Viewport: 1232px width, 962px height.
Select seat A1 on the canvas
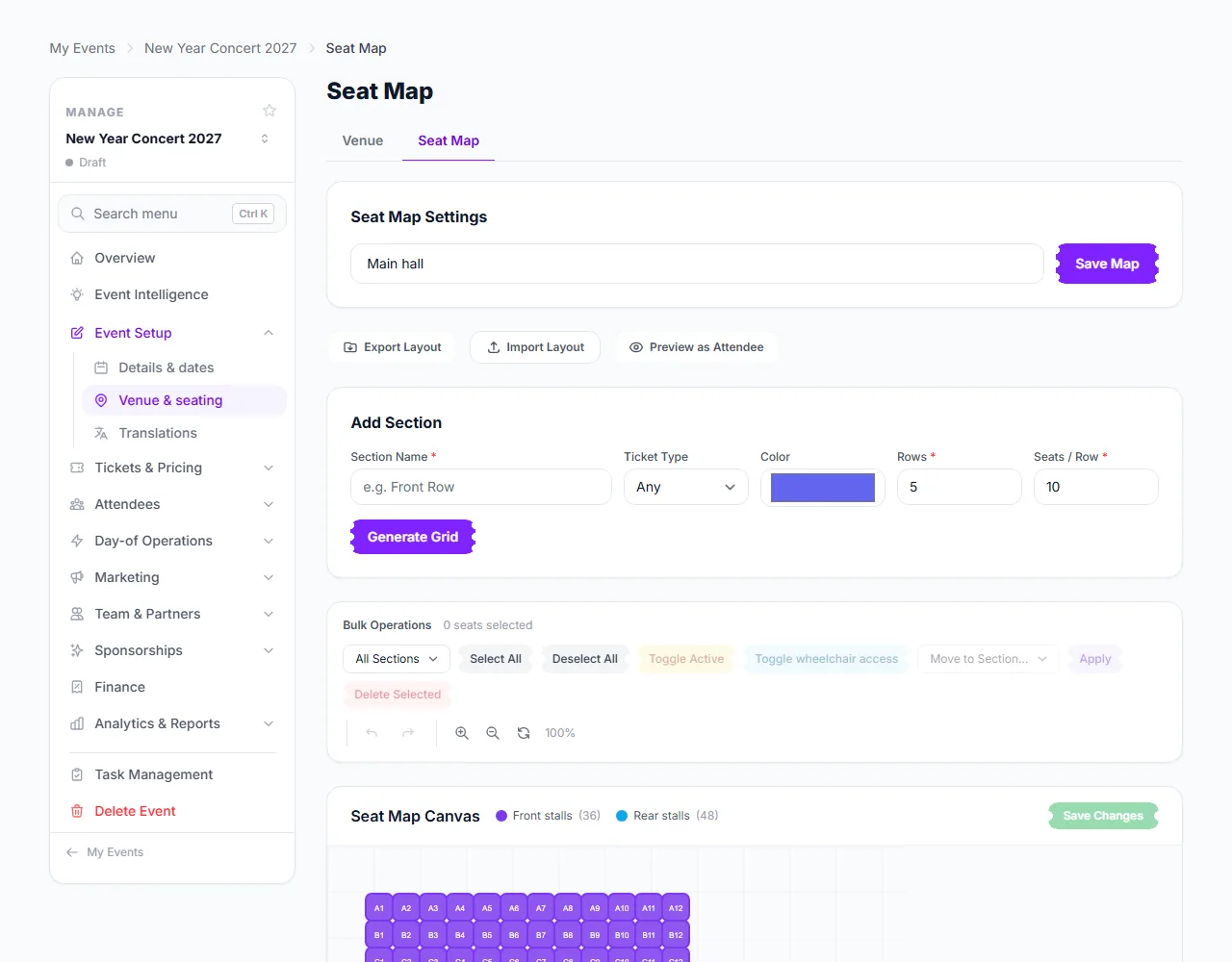tap(379, 908)
